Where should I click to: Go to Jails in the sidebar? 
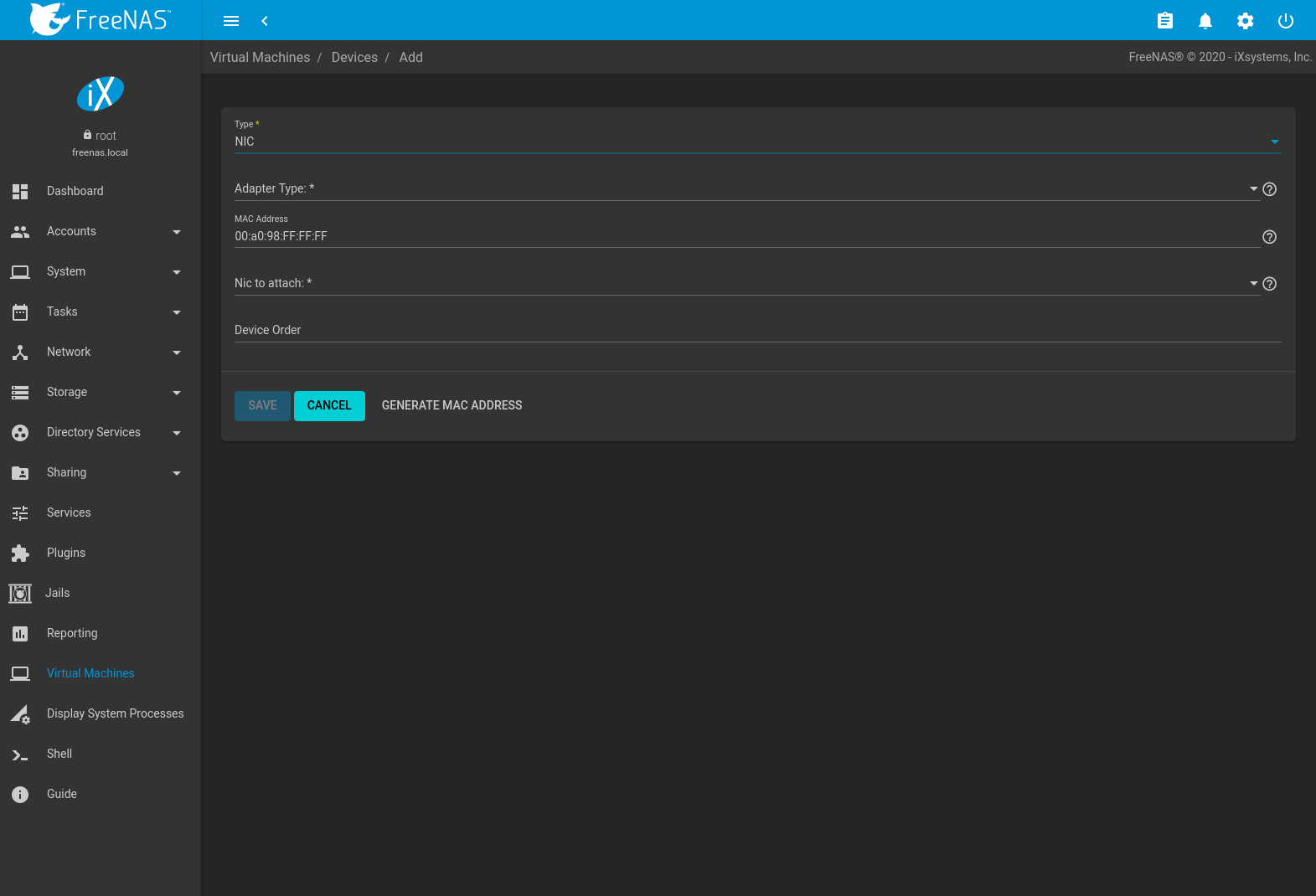(57, 593)
